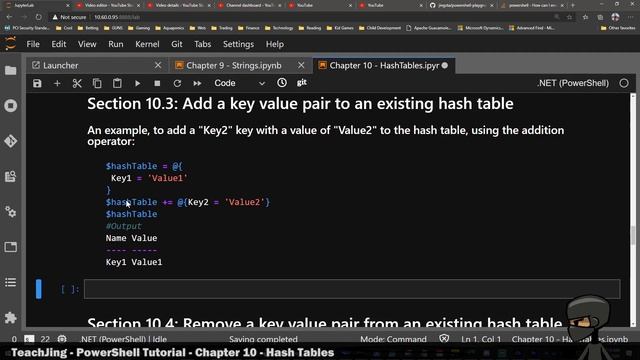Open the Reading bookmarks folder
The width and height of the screenshot is (640, 360).
[310, 28]
